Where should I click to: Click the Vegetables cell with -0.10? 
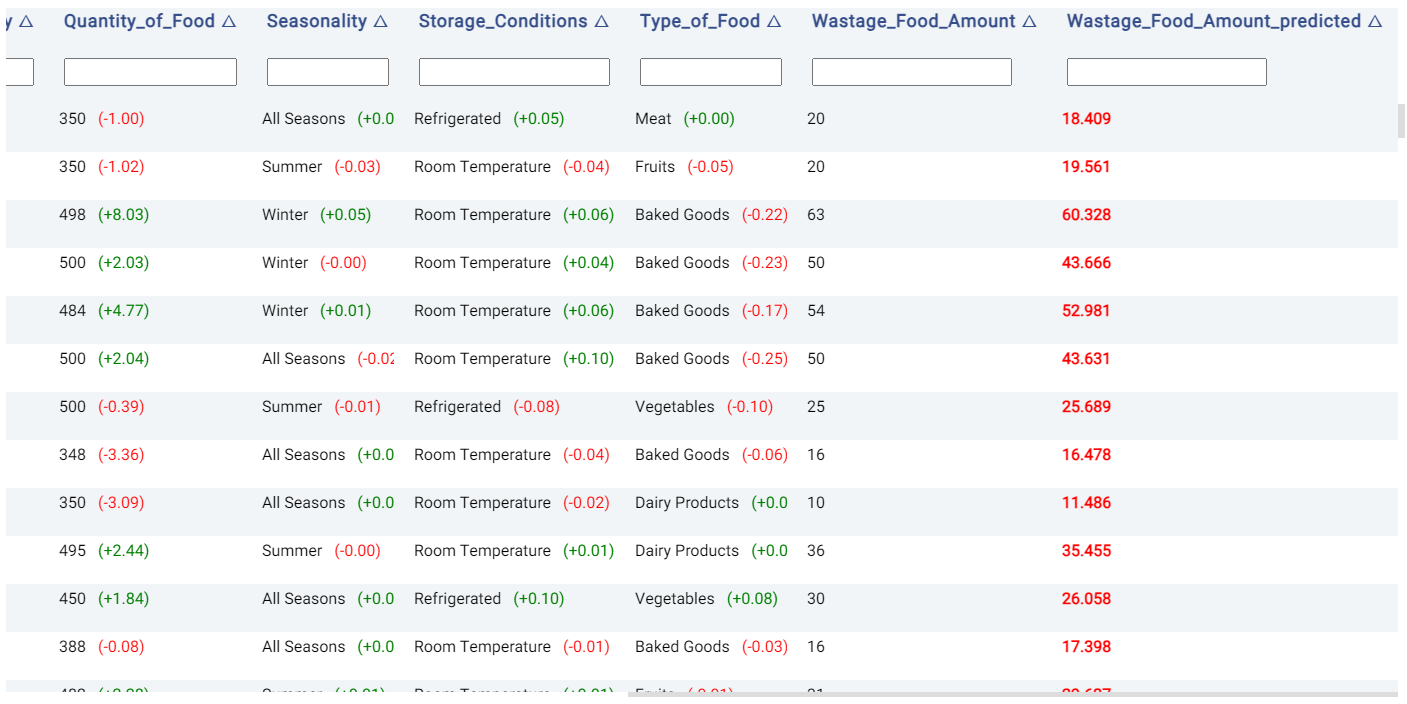(704, 407)
